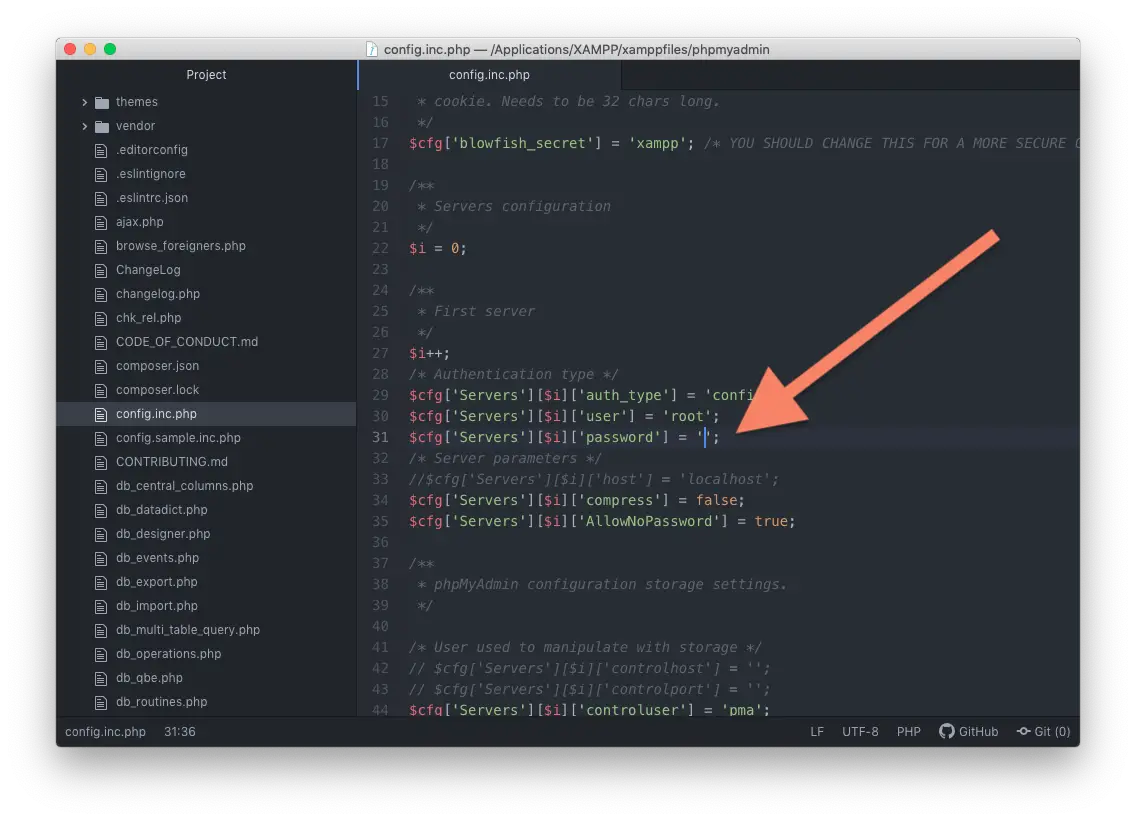
Task: Click line number 35 in the gutter
Action: pos(379,521)
